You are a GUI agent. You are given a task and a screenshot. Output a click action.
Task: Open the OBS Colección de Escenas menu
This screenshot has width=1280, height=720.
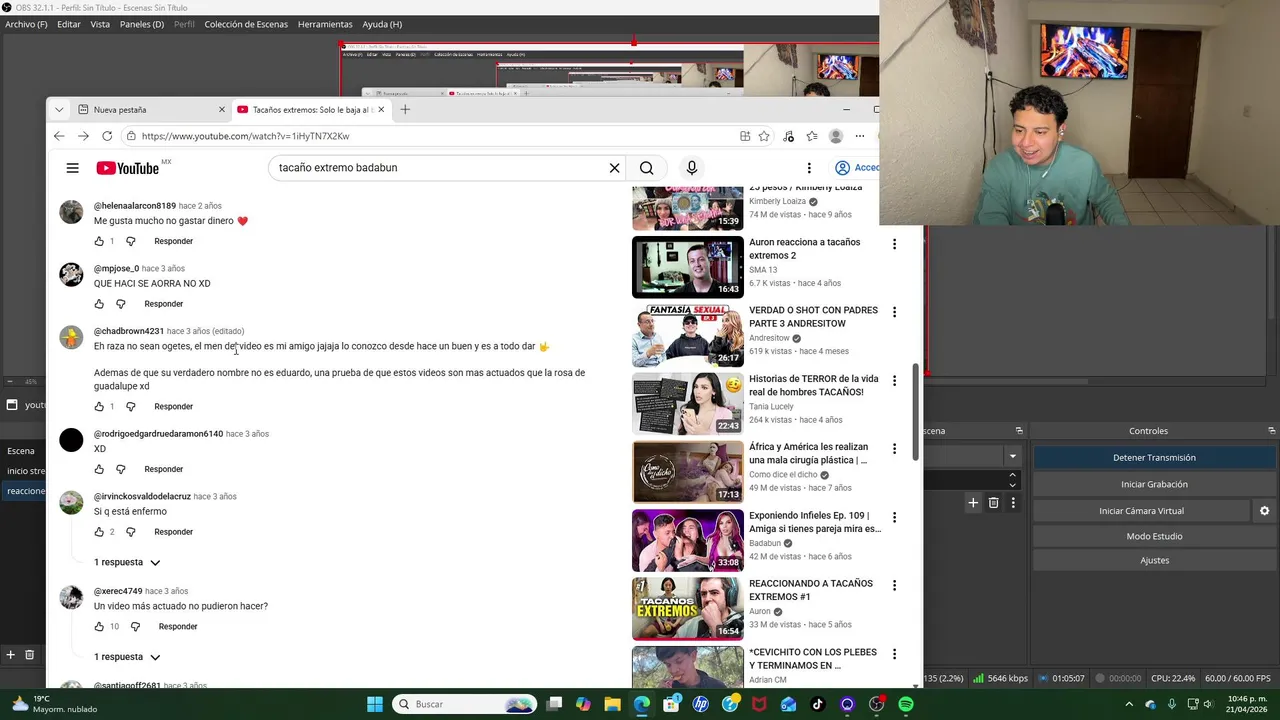pos(246,24)
